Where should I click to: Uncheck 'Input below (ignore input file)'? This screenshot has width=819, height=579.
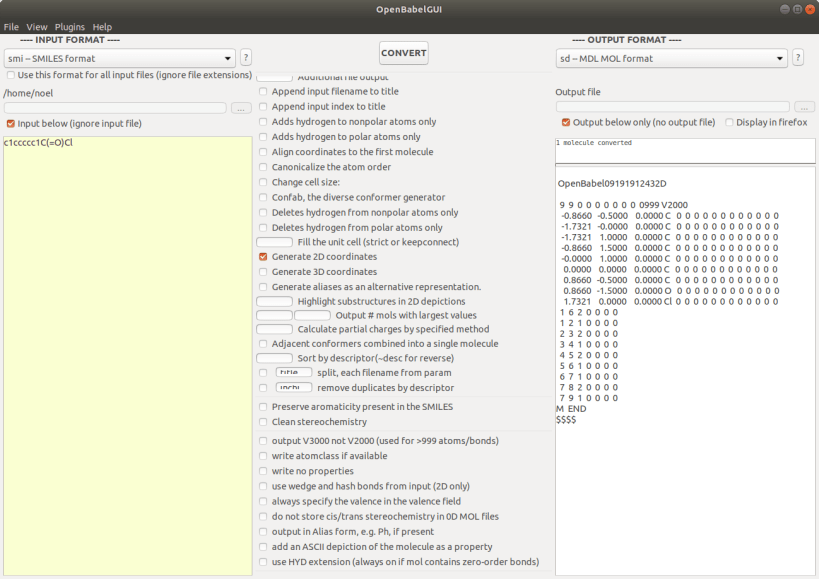coord(10,124)
